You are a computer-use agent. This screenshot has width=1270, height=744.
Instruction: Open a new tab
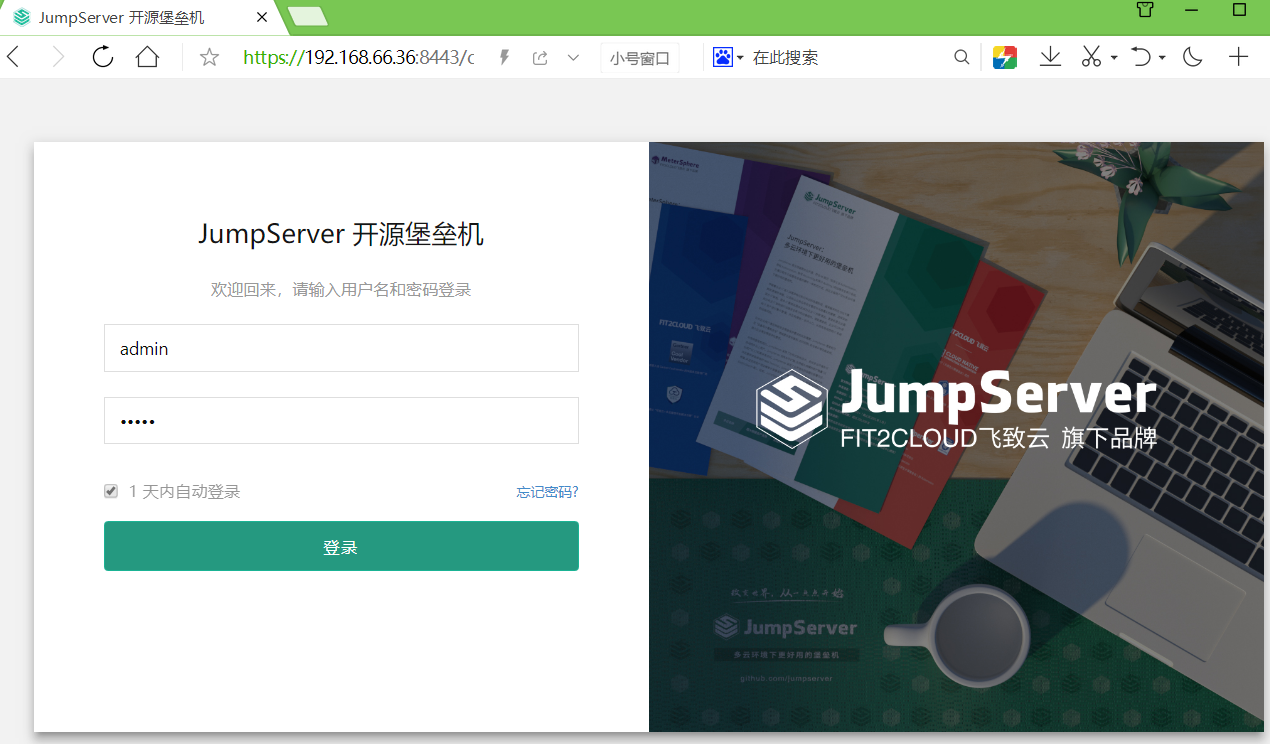coord(308,17)
